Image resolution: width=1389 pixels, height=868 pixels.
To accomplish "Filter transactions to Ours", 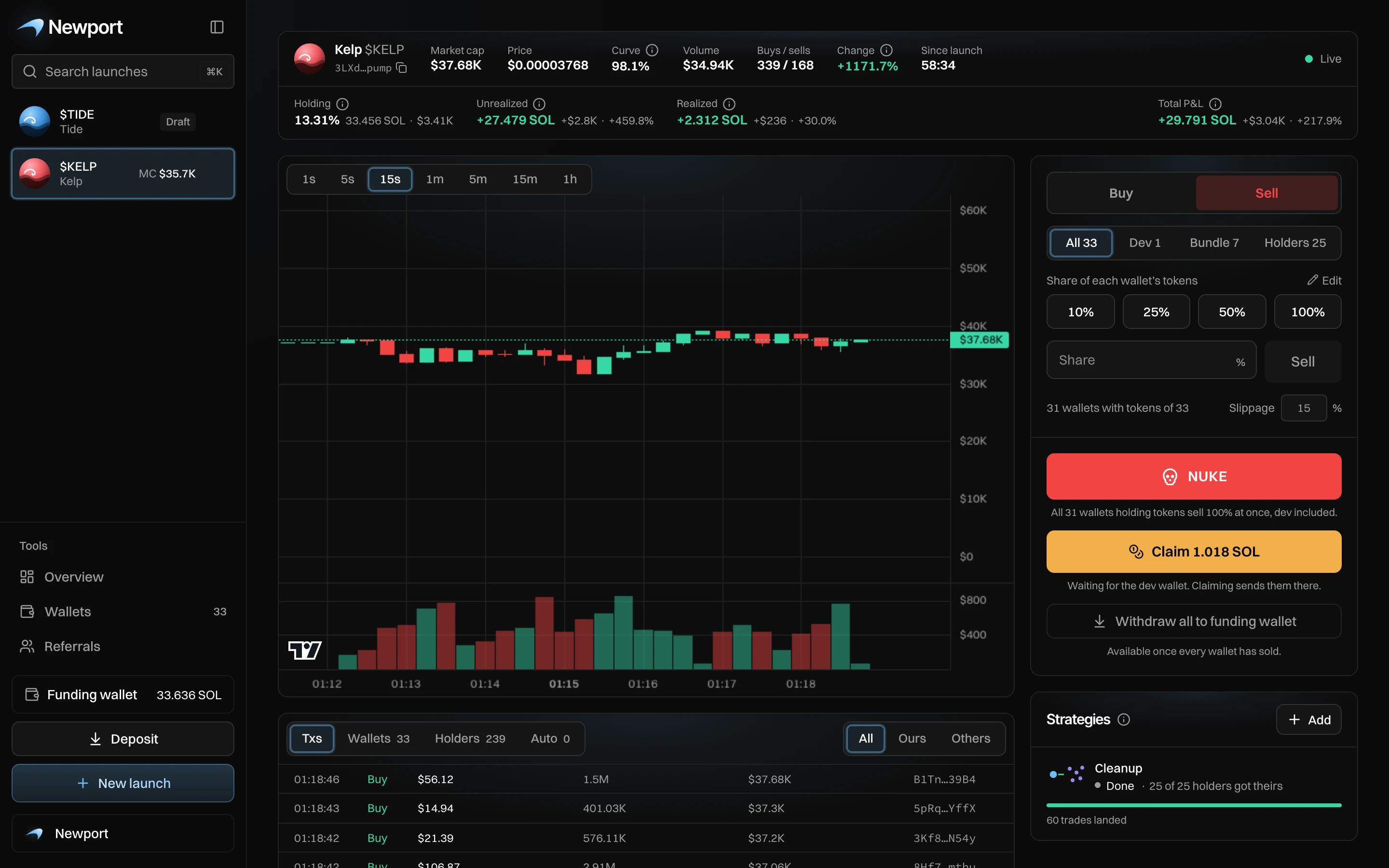I will click(x=912, y=738).
